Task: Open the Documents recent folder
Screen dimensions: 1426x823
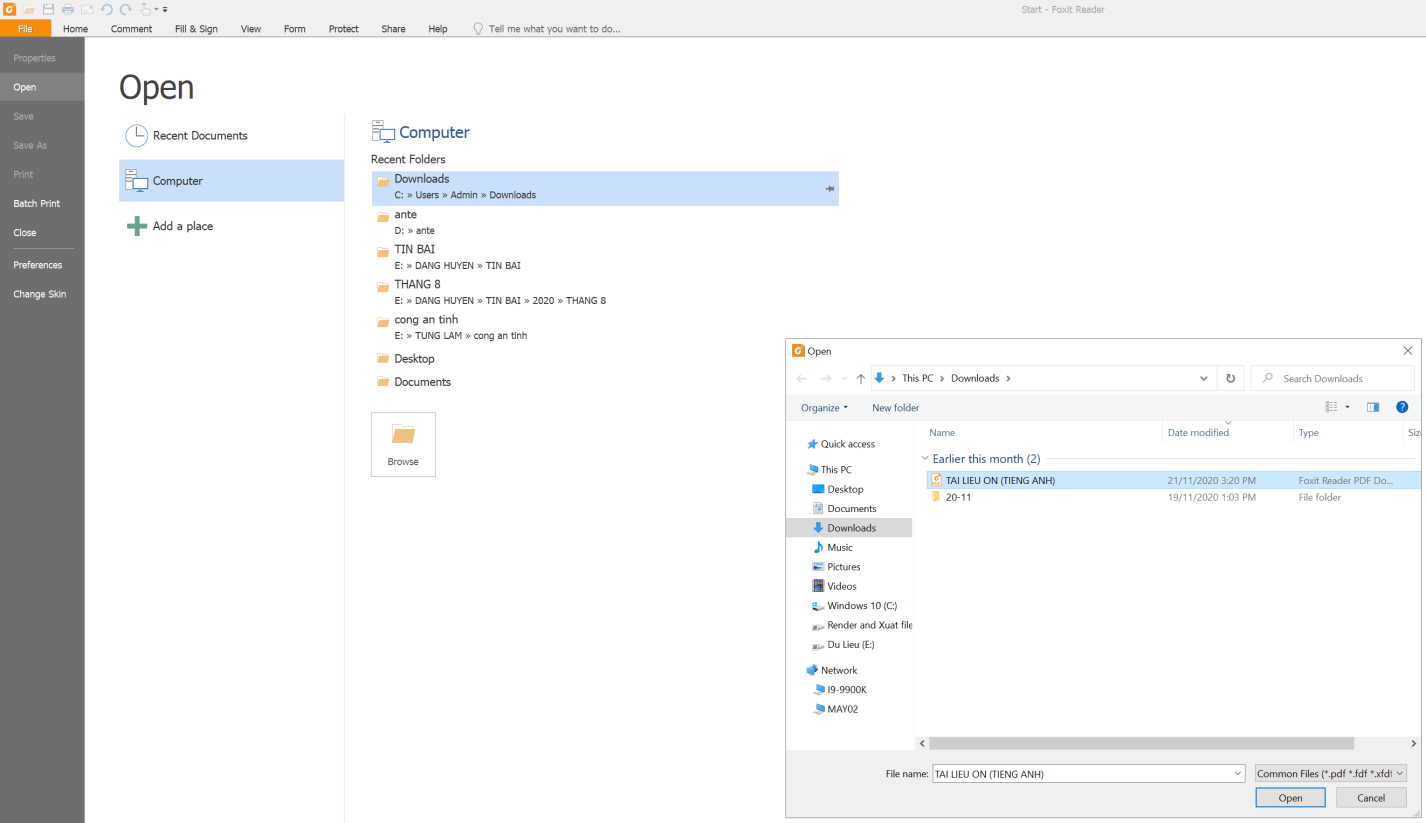Action: 604,382
